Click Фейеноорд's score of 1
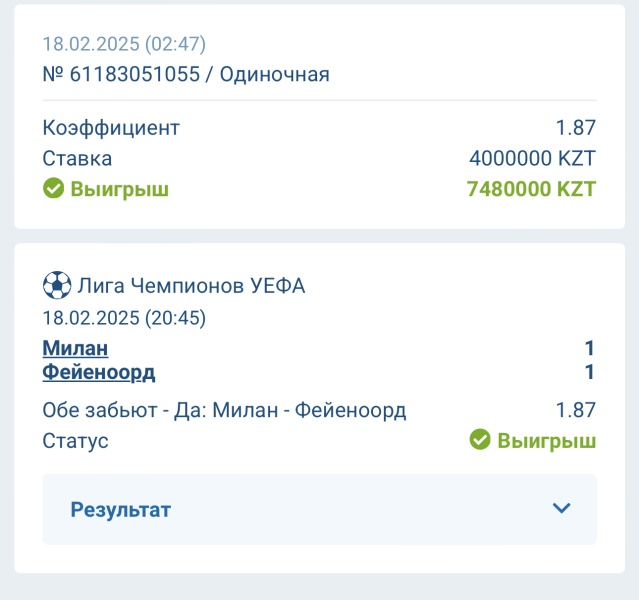The width and height of the screenshot is (639, 600). [x=589, y=372]
